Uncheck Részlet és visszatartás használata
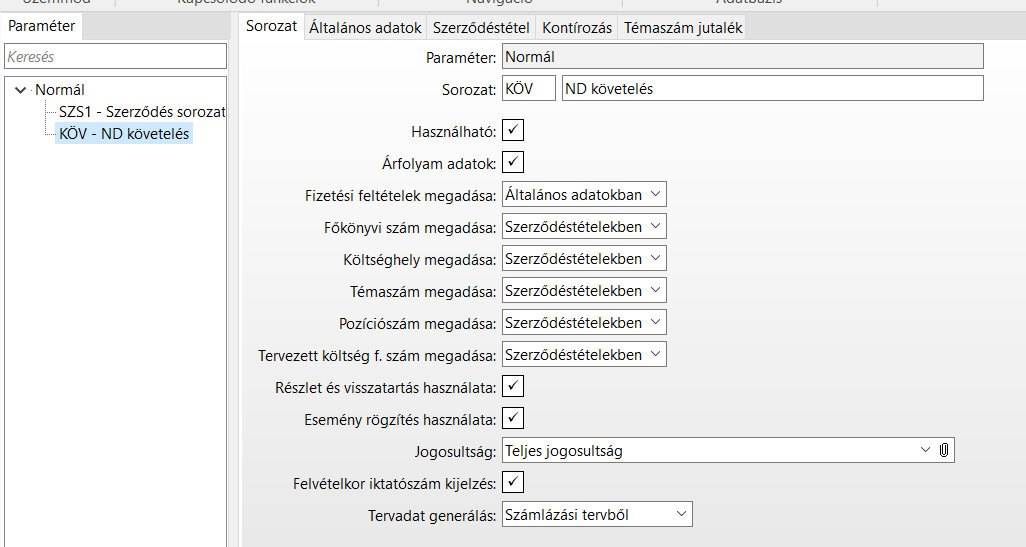Screen dimensions: 1026x547 (513, 386)
